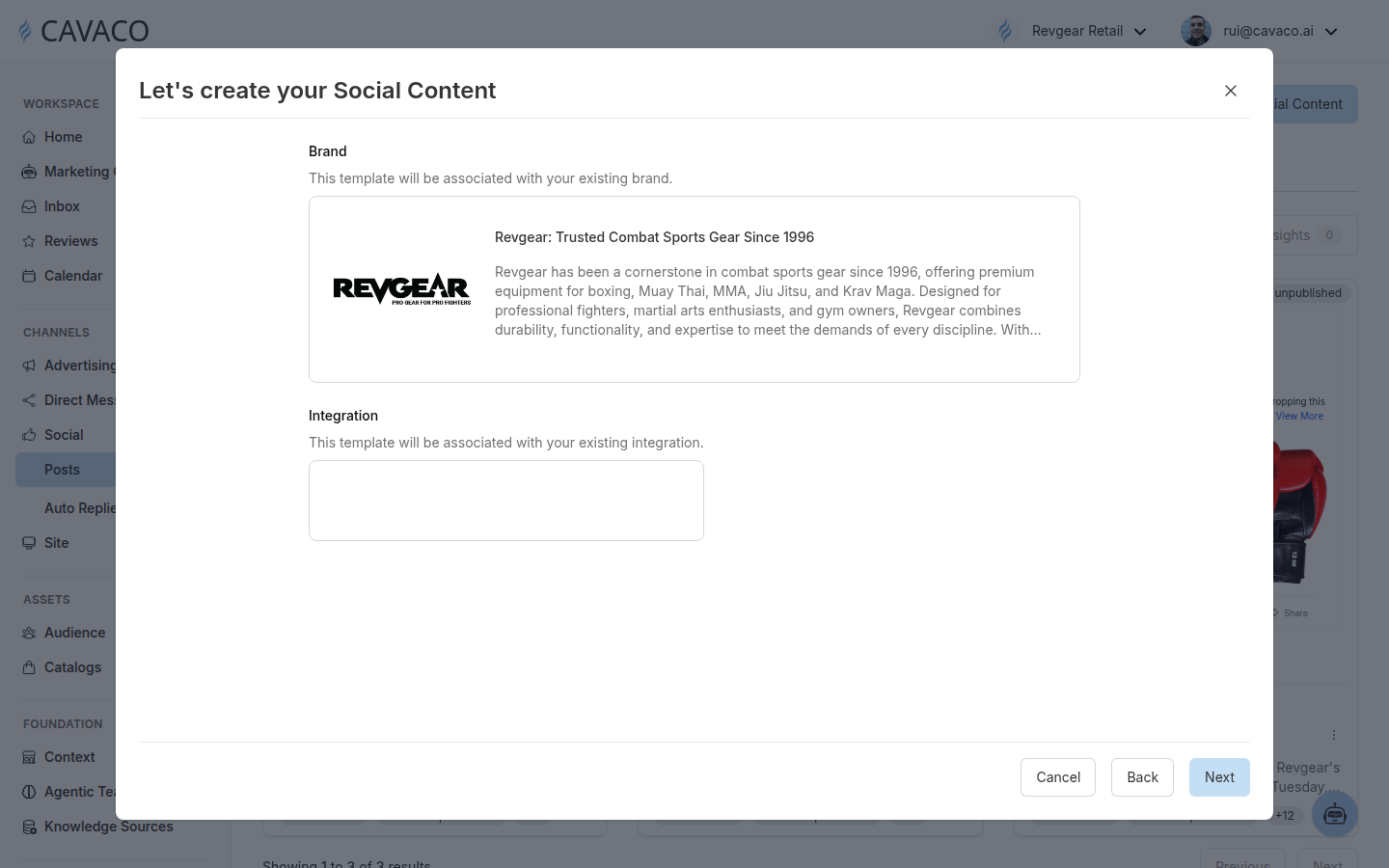This screenshot has height=868, width=1389.
Task: Click the Social thumbs-up icon
Action: [29, 435]
